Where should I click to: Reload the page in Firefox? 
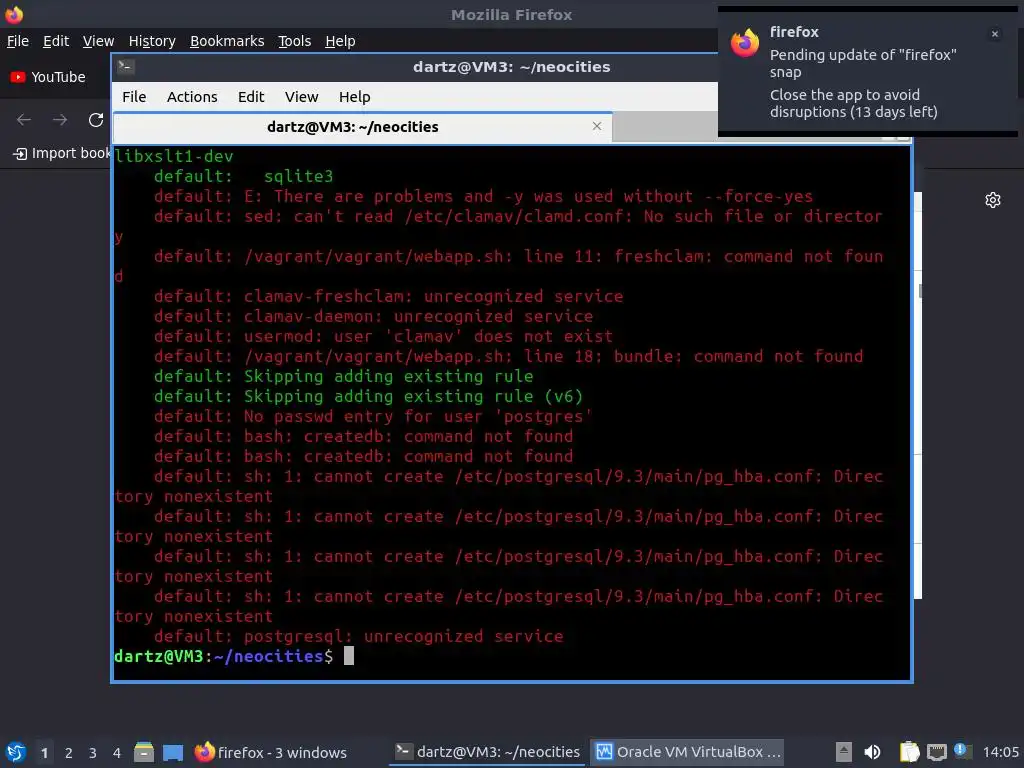click(96, 120)
